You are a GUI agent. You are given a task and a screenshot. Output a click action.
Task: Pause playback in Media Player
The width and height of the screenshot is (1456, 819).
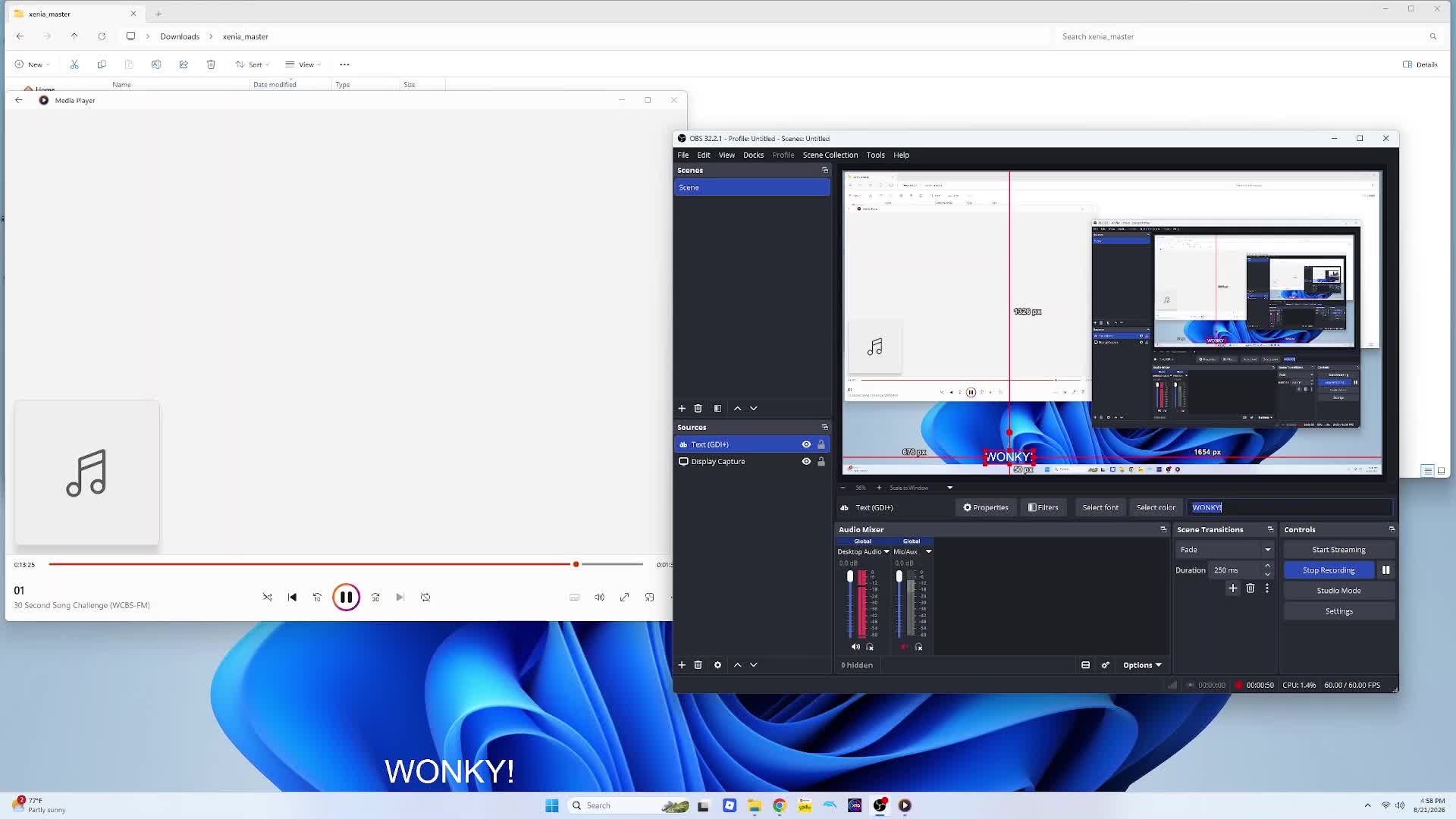[346, 598]
